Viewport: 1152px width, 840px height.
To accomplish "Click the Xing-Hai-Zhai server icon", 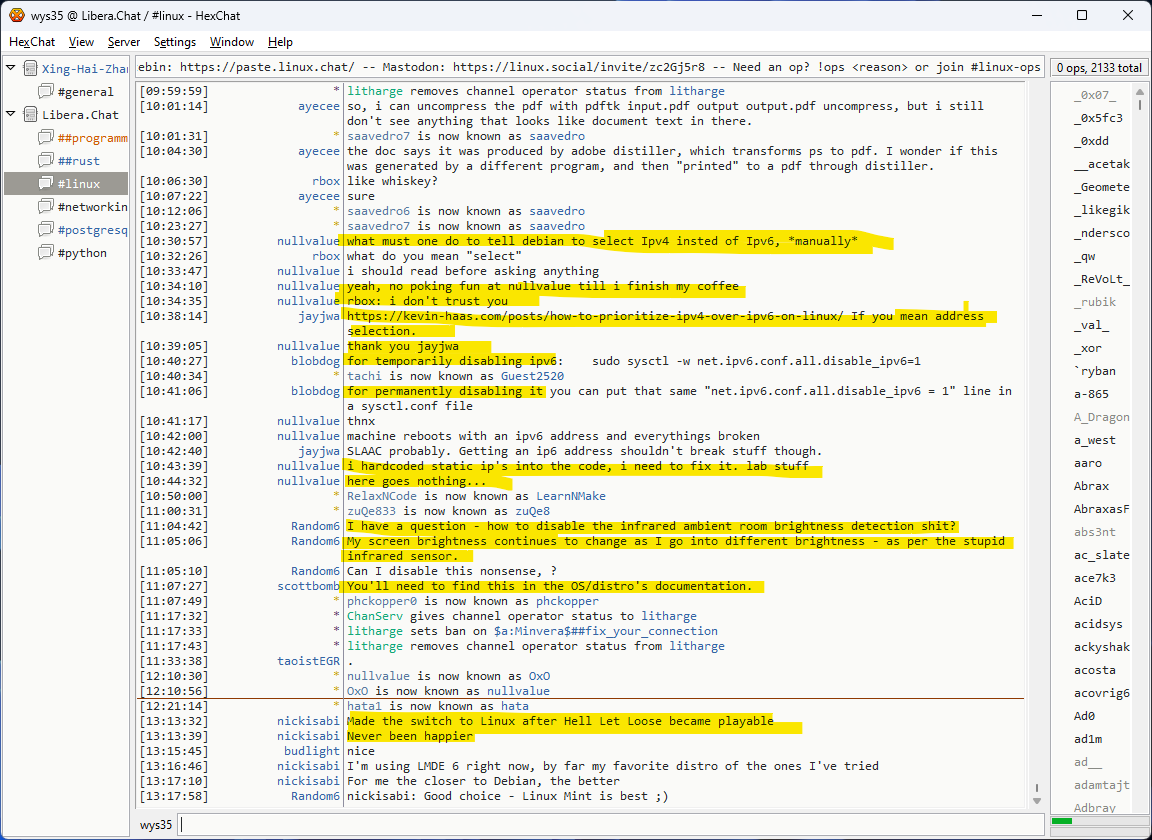I will (x=29, y=69).
